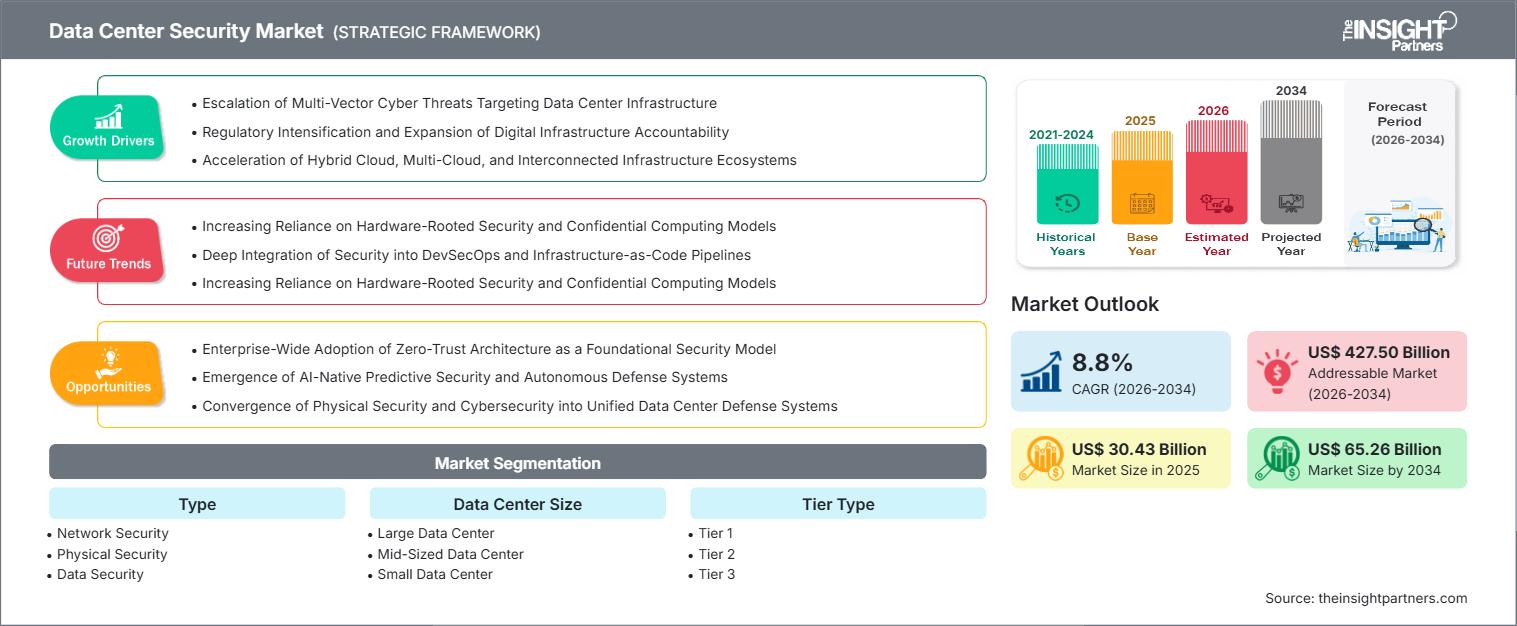Click the Historical Years clock icon
1517x626 pixels.
[1067, 204]
